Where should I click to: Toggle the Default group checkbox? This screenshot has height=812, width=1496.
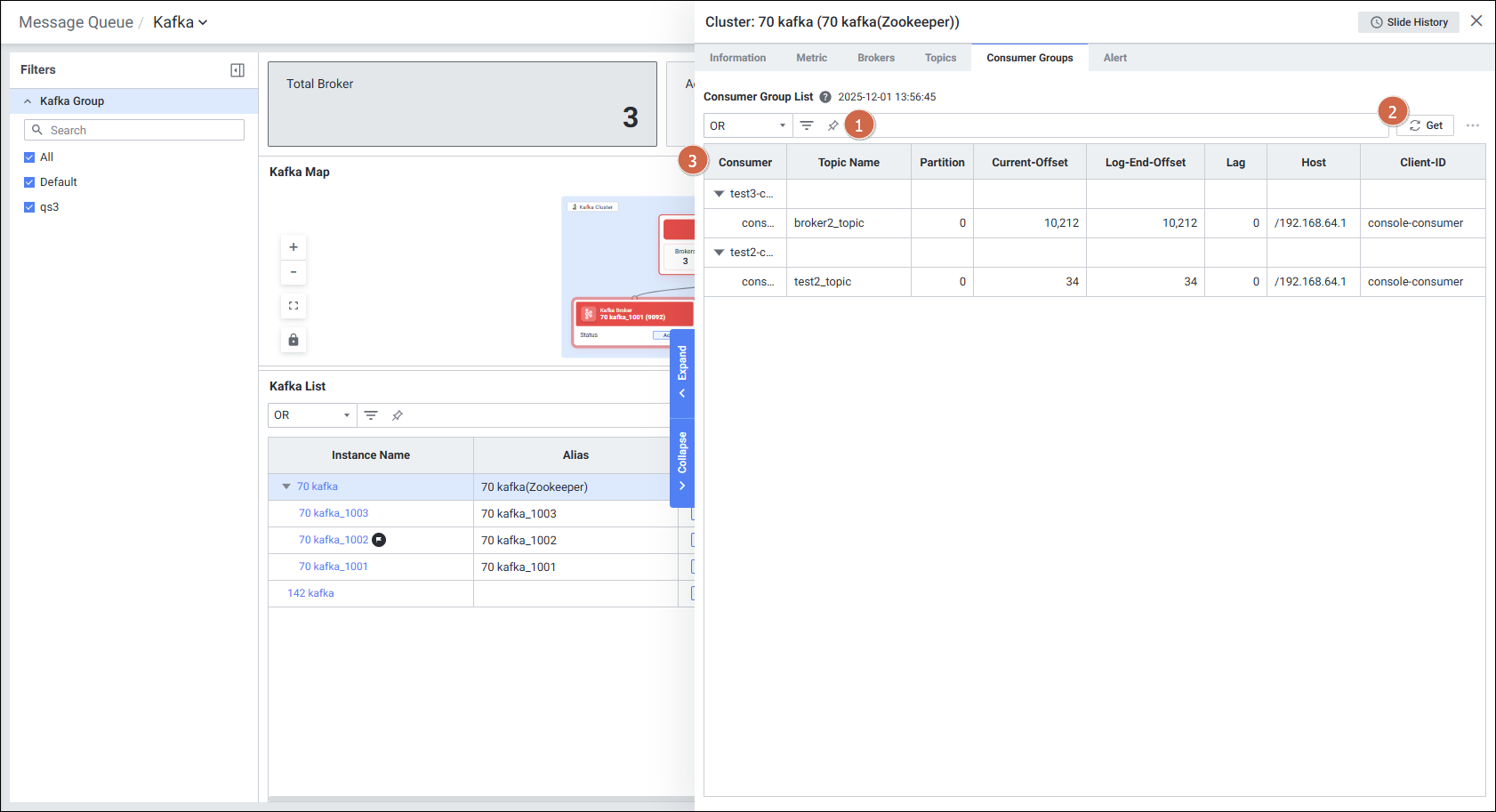pos(29,182)
